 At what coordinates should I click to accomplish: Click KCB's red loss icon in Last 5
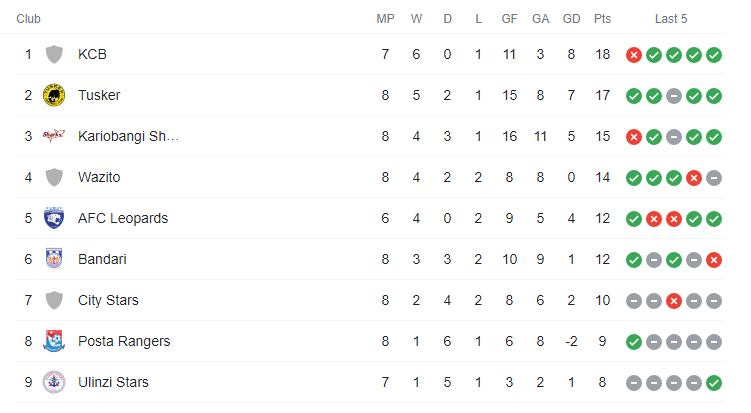click(634, 55)
